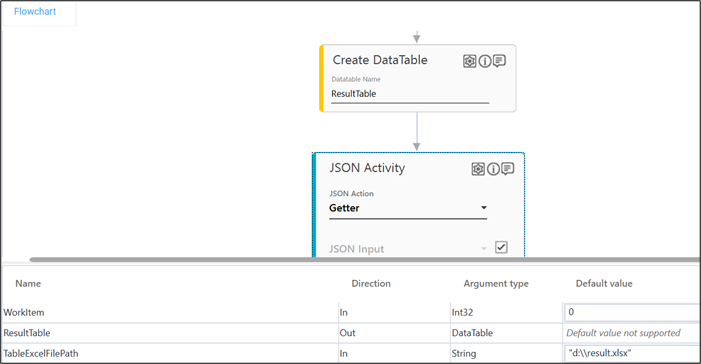
Task: Click the horizontal scrollbar below flowchart
Action: tap(364, 259)
